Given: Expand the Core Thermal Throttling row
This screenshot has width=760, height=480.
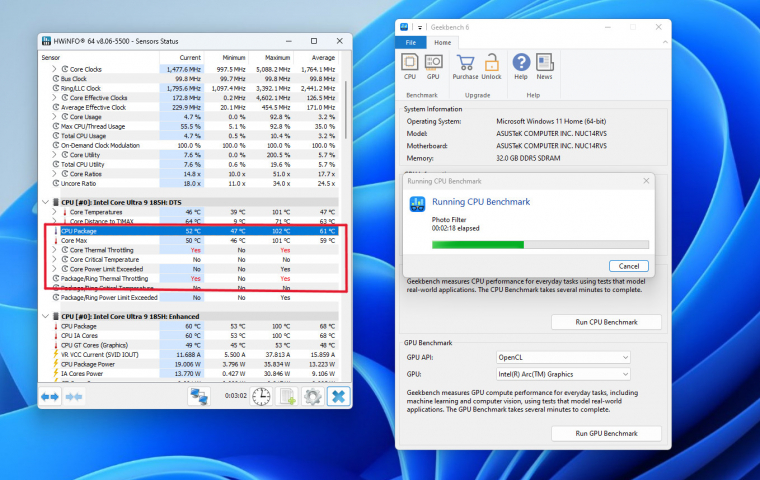Looking at the screenshot, I should click(x=54, y=250).
